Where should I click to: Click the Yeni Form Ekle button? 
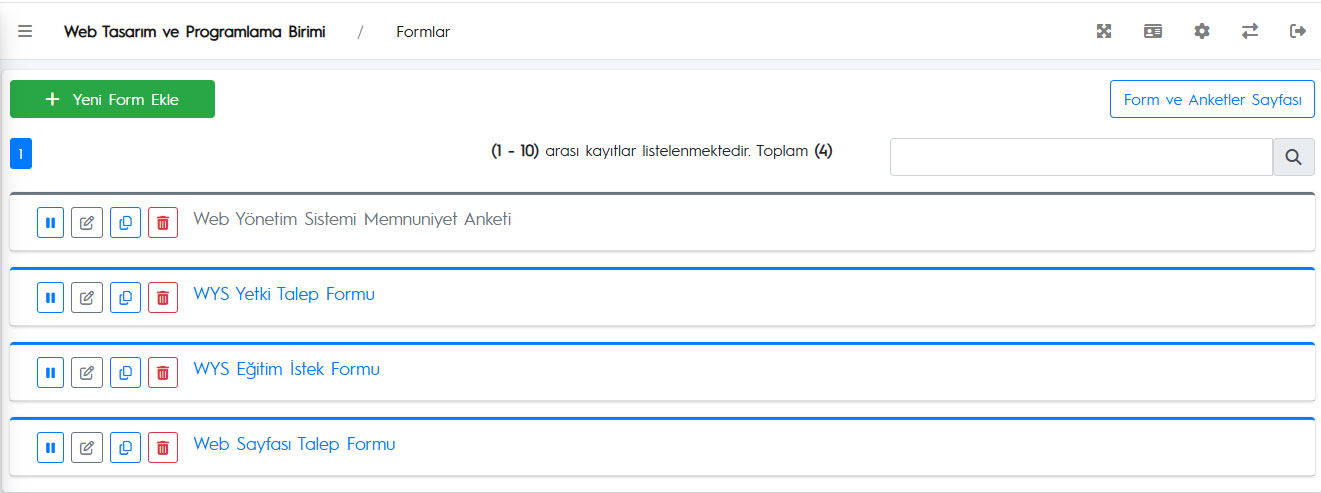(112, 99)
